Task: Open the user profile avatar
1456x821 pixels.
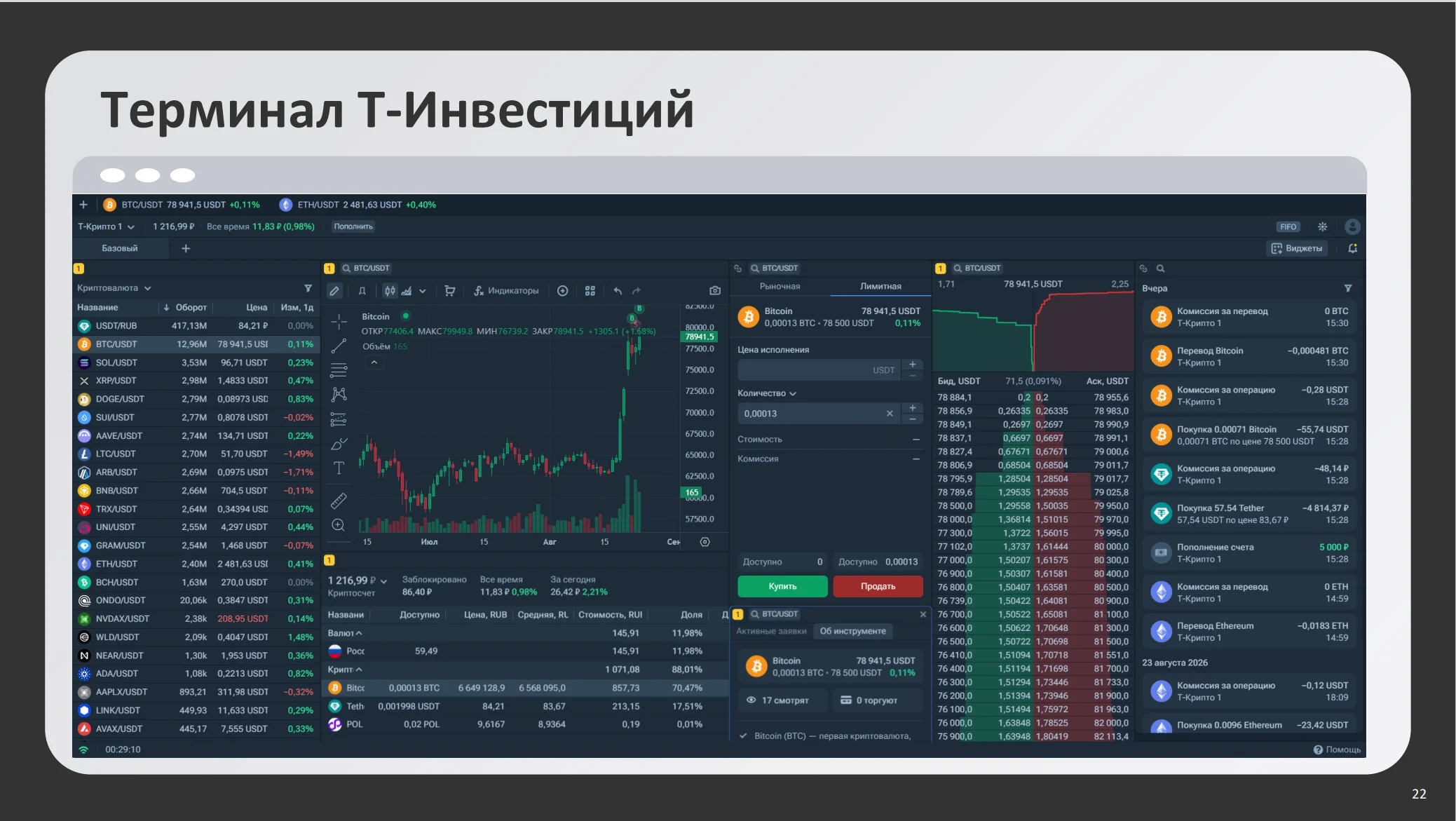Action: coord(1352,226)
